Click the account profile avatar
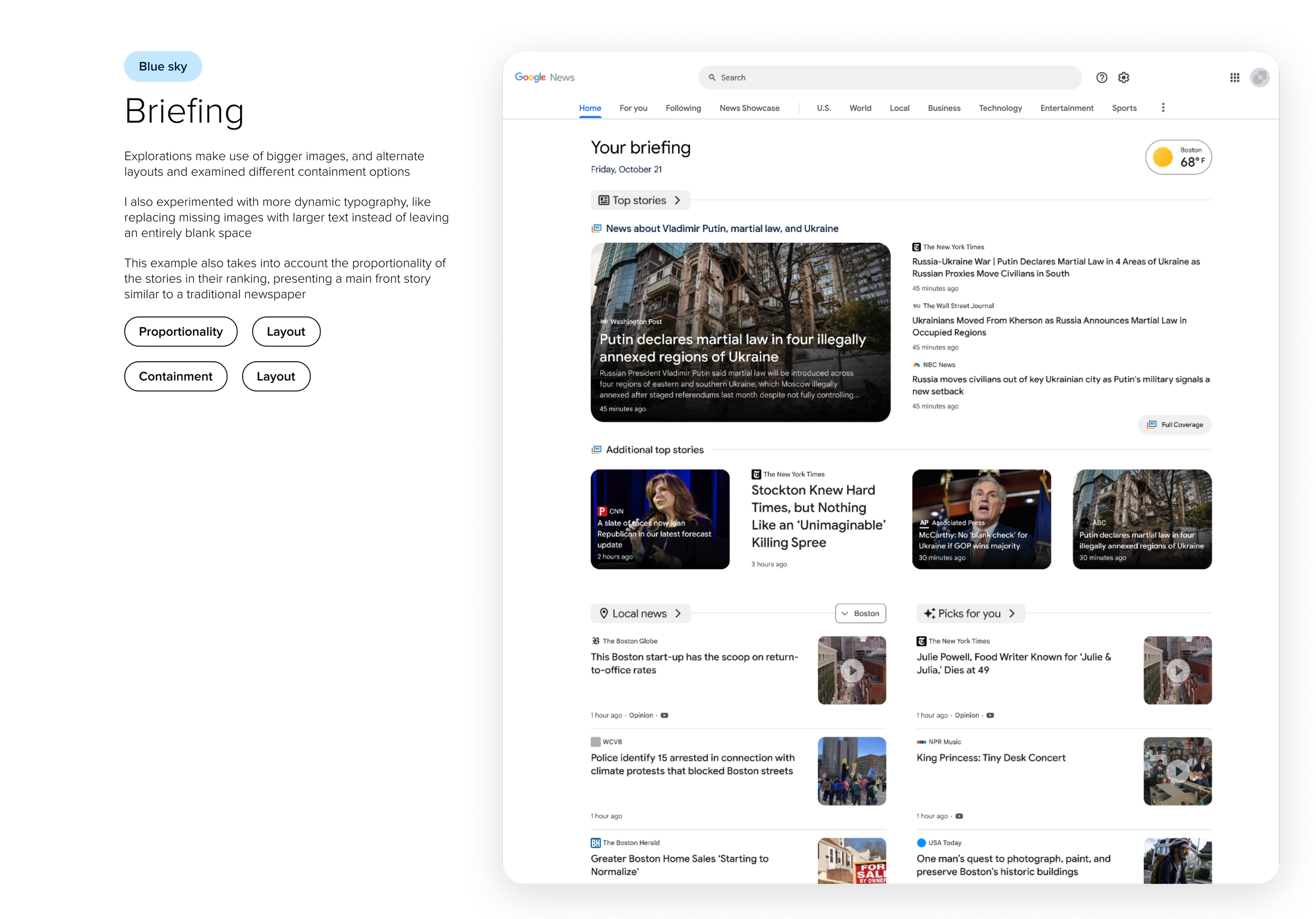 coord(1259,77)
